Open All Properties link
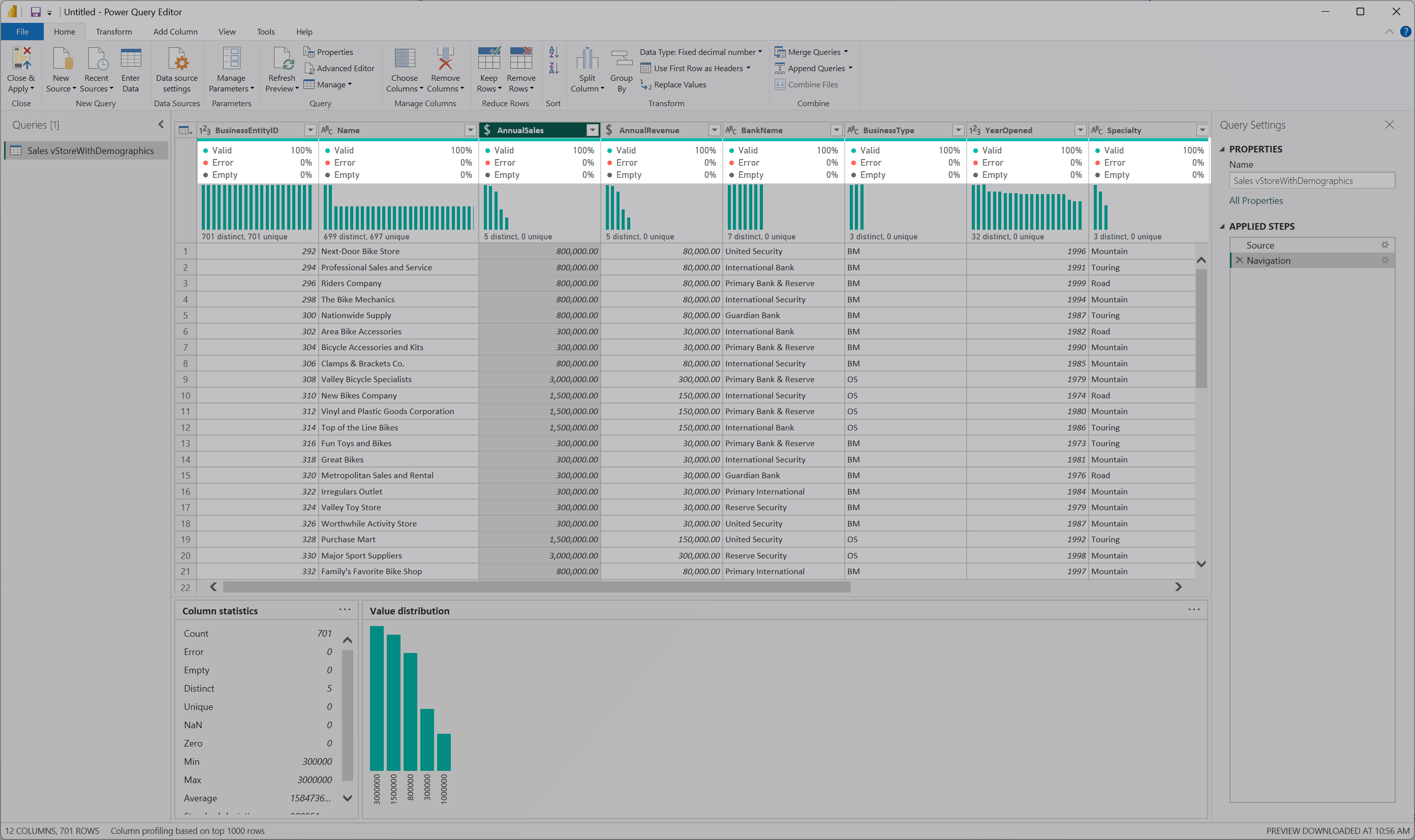The image size is (1415, 840). pos(1256,200)
